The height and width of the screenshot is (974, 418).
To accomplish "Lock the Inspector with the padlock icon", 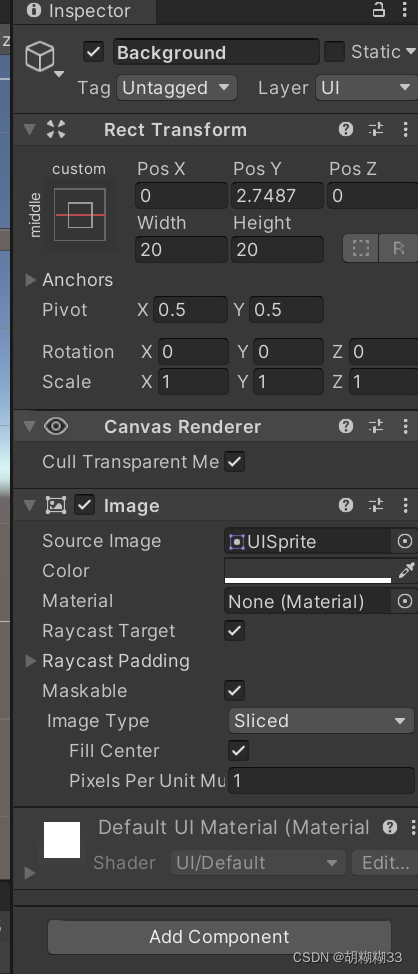I will (378, 10).
